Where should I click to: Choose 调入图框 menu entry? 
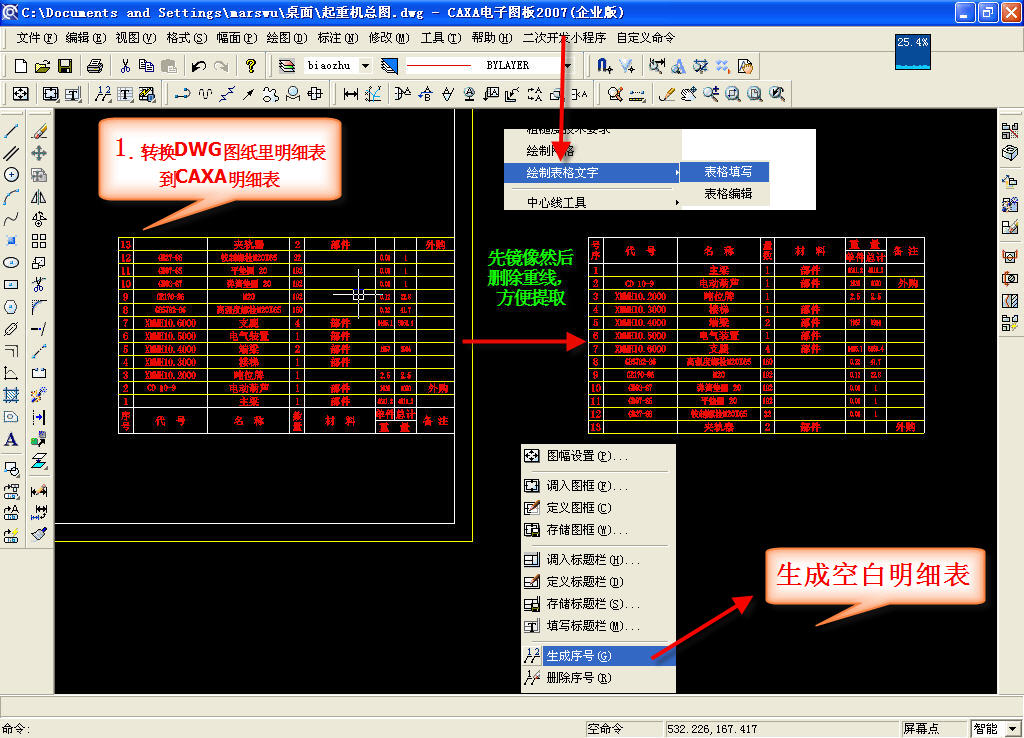pyautogui.click(x=598, y=486)
